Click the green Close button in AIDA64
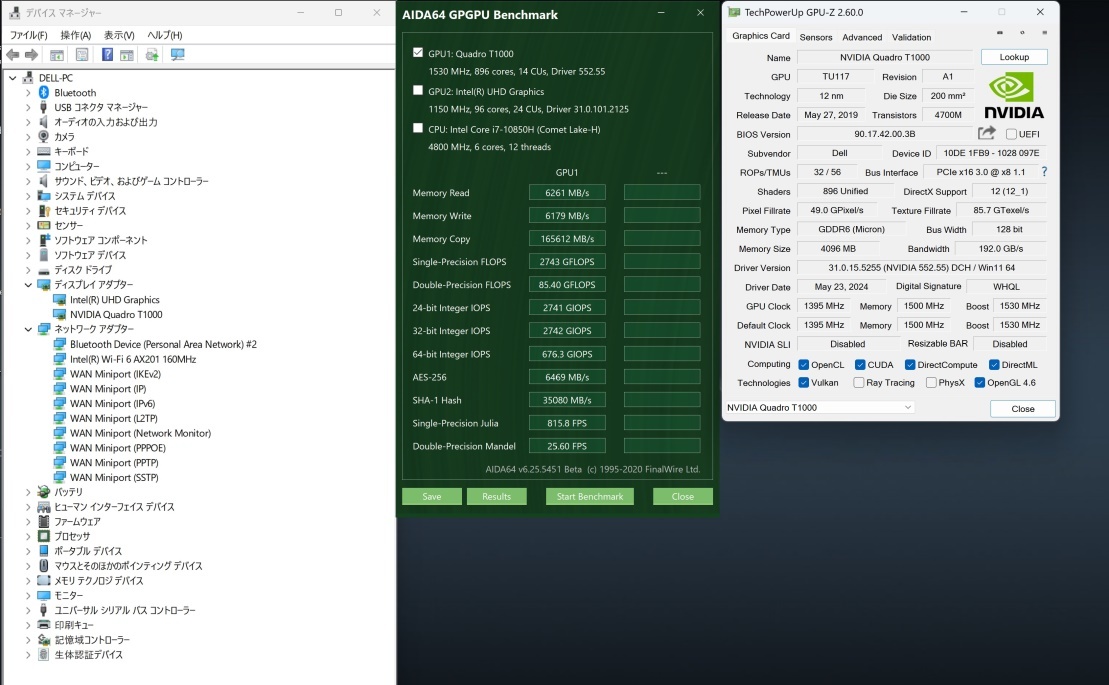This screenshot has width=1109, height=685. (x=683, y=496)
